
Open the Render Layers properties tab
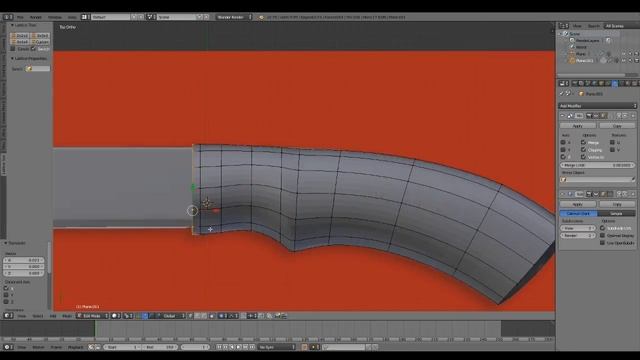pos(581,83)
